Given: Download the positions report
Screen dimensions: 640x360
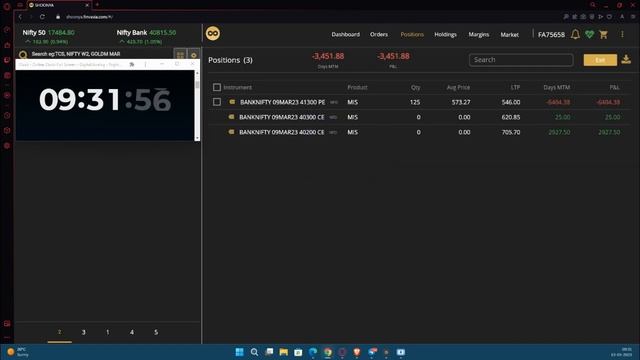Looking at the screenshot, I should 626,60.
